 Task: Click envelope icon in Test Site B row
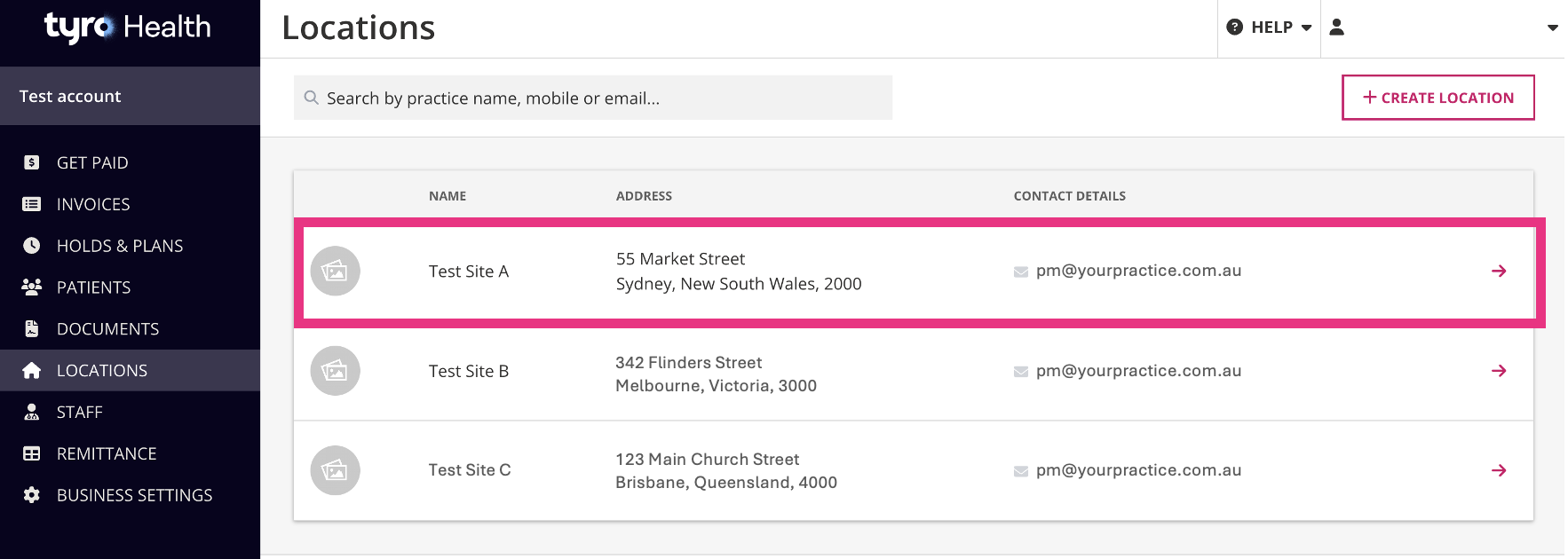point(1021,372)
